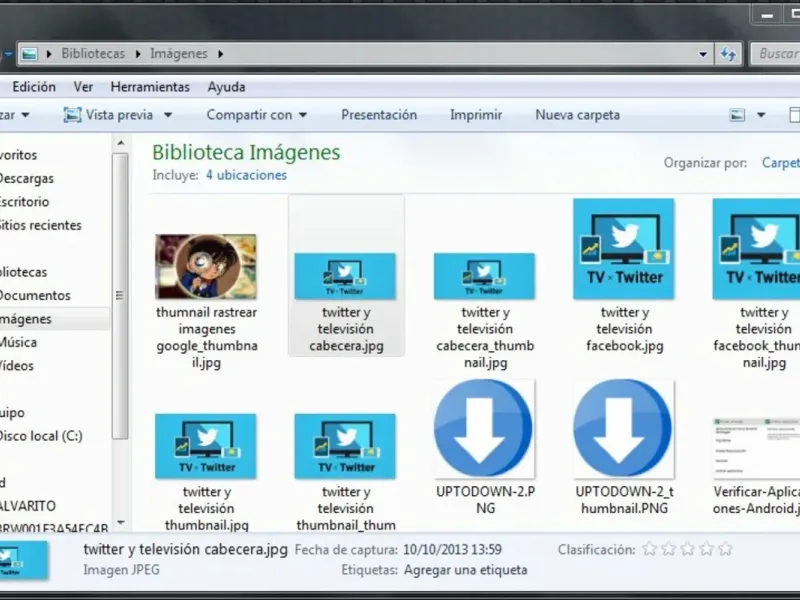Viewport: 800px width, 600px height.
Task: Open the address bar history dropdown arrow
Action: (x=703, y=54)
